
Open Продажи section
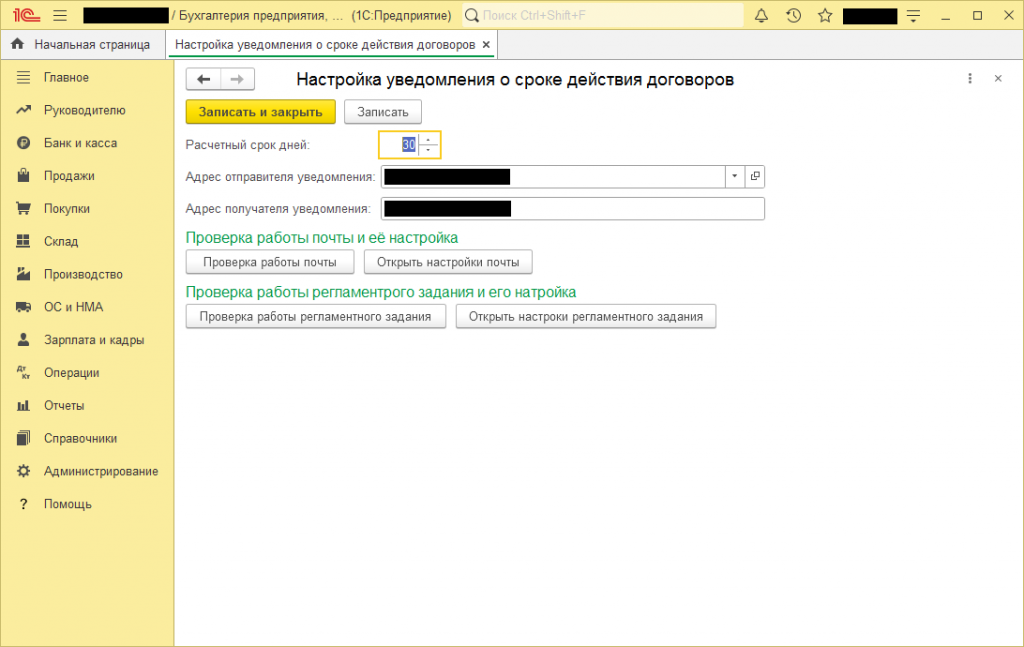click(x=69, y=176)
